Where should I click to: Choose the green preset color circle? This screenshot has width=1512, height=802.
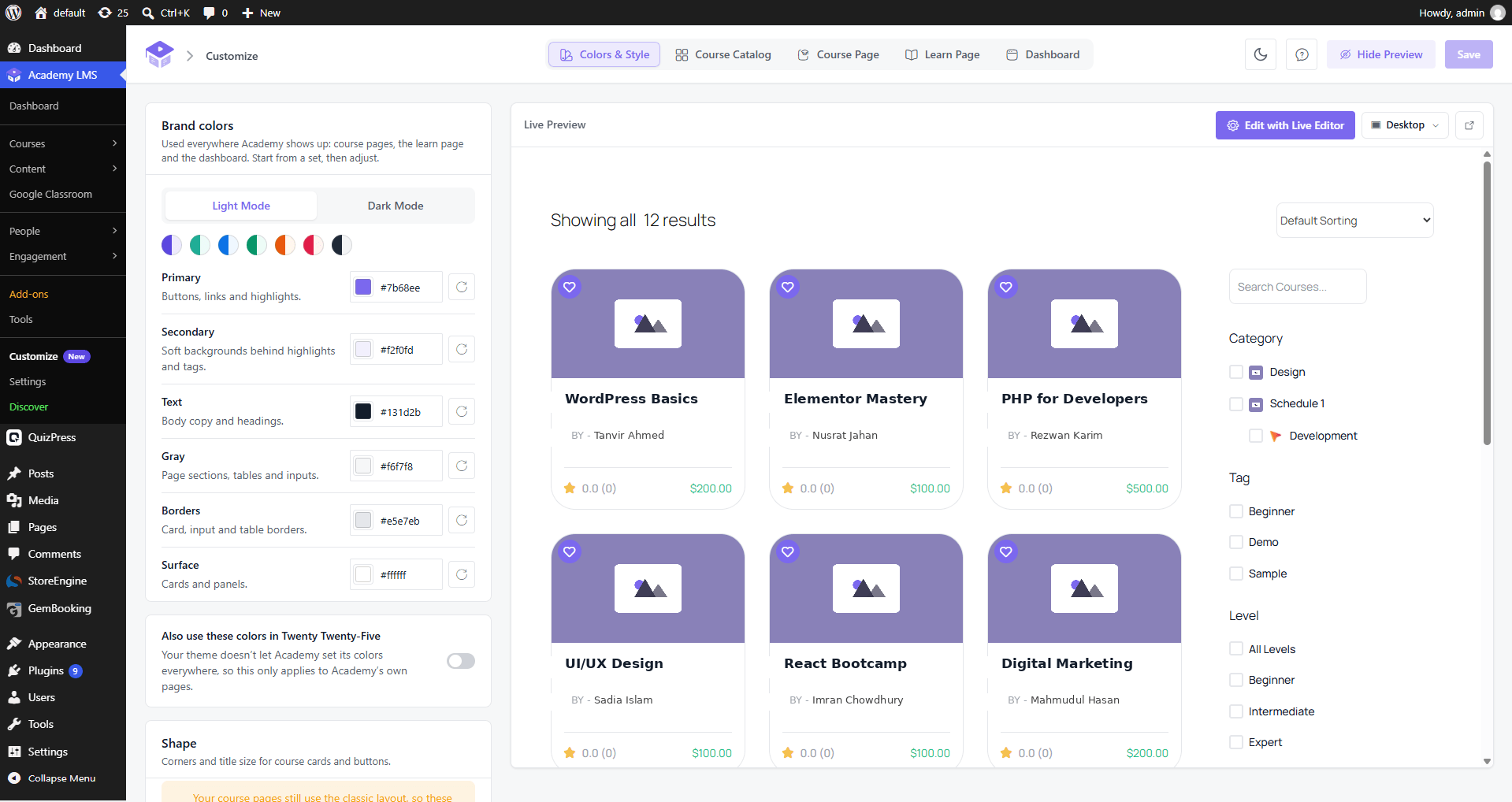(257, 245)
